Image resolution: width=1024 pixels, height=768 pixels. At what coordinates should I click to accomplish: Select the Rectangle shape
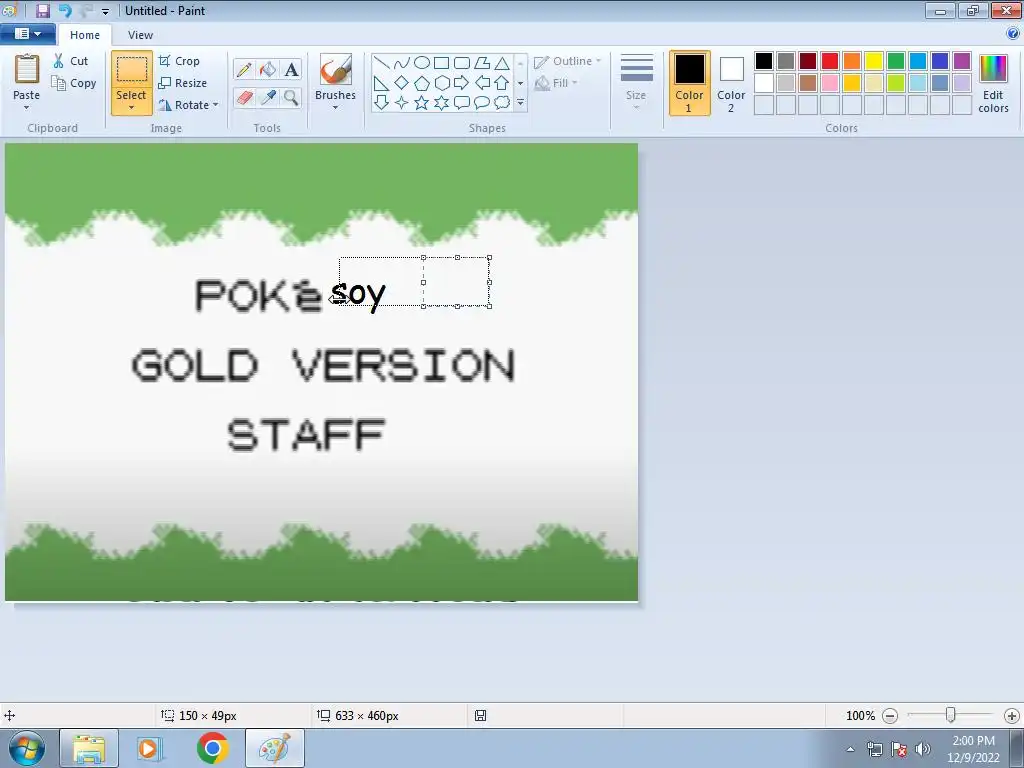point(441,63)
